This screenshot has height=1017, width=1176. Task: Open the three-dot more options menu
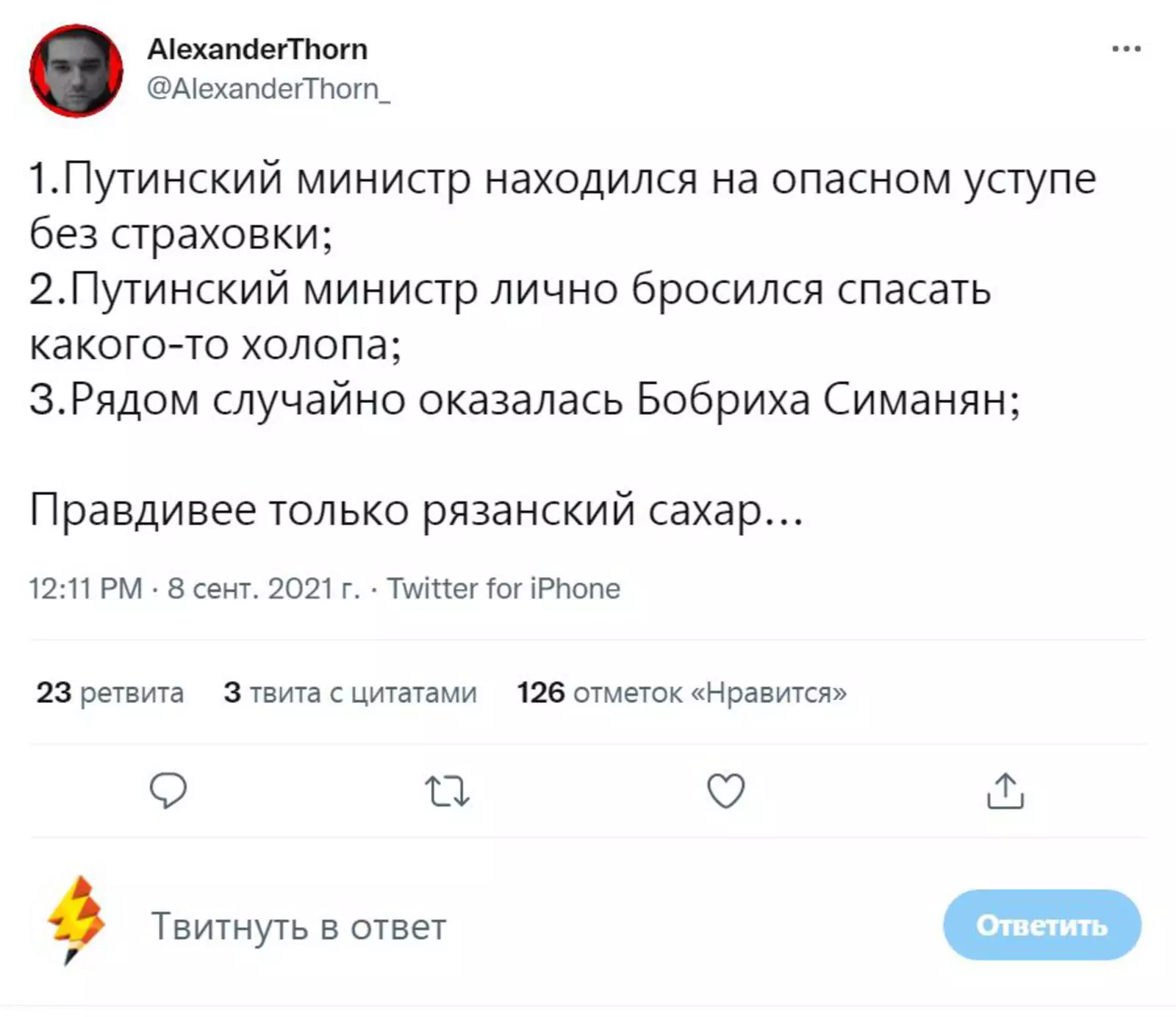tap(1126, 49)
